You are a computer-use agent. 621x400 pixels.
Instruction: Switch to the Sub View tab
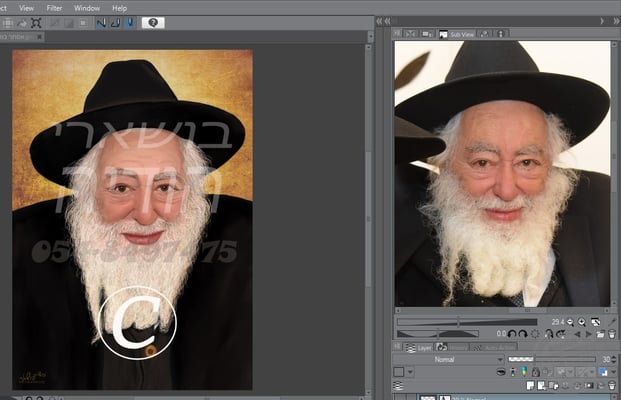pyautogui.click(x=457, y=34)
